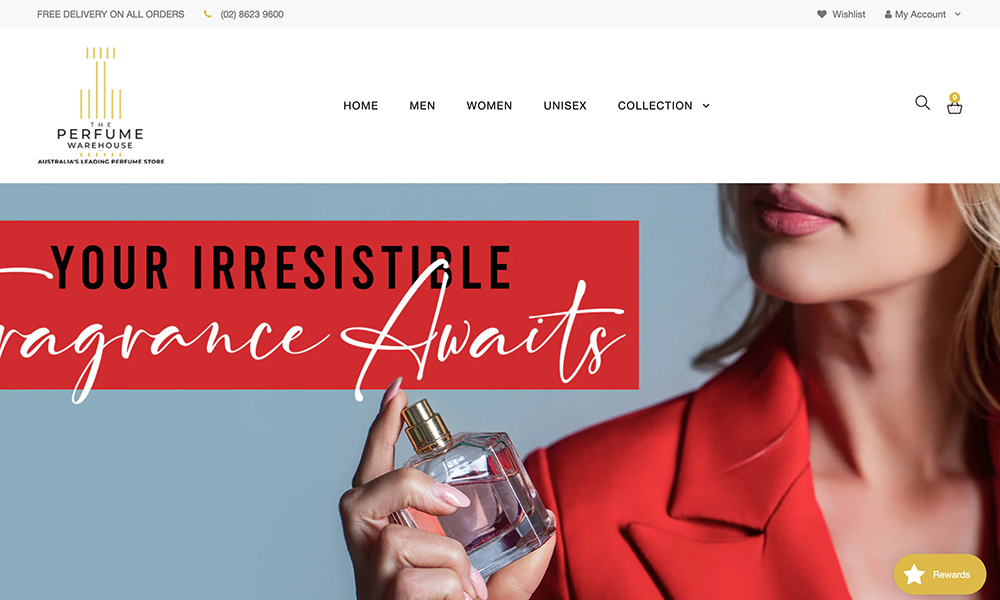Go to the Home menu item
Viewport: 1000px width, 600px height.
pos(360,106)
